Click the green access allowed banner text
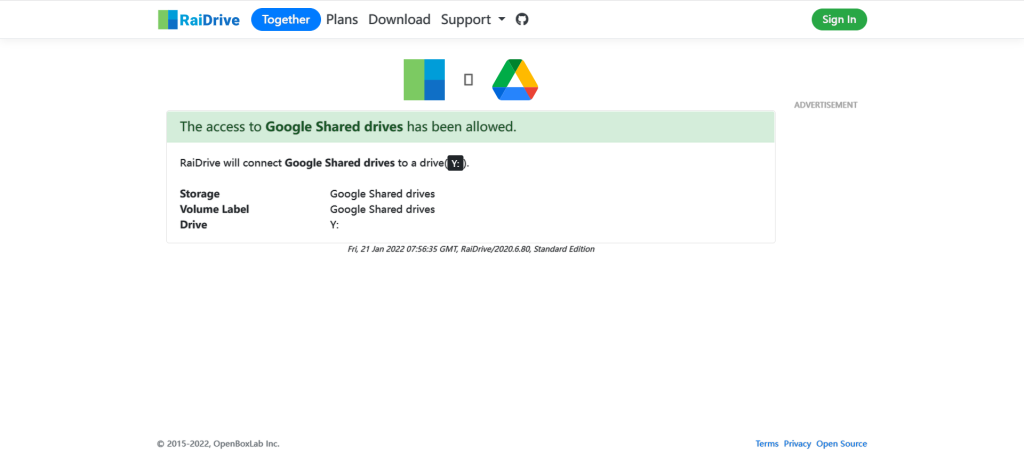The width and height of the screenshot is (1024, 462). 348,127
